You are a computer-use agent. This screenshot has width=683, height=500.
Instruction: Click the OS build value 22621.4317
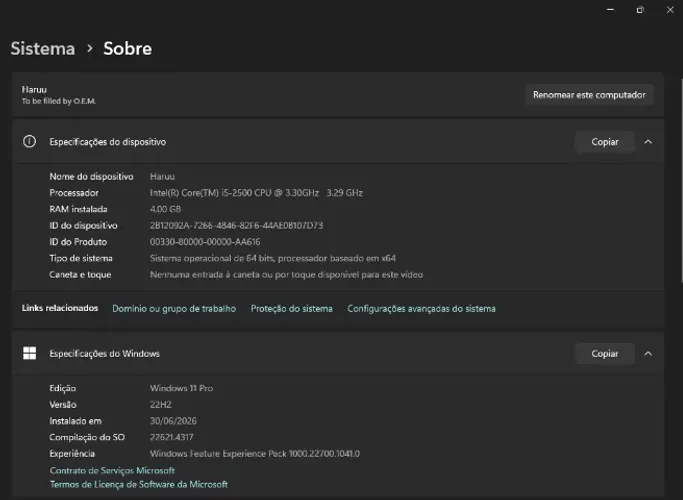point(172,437)
